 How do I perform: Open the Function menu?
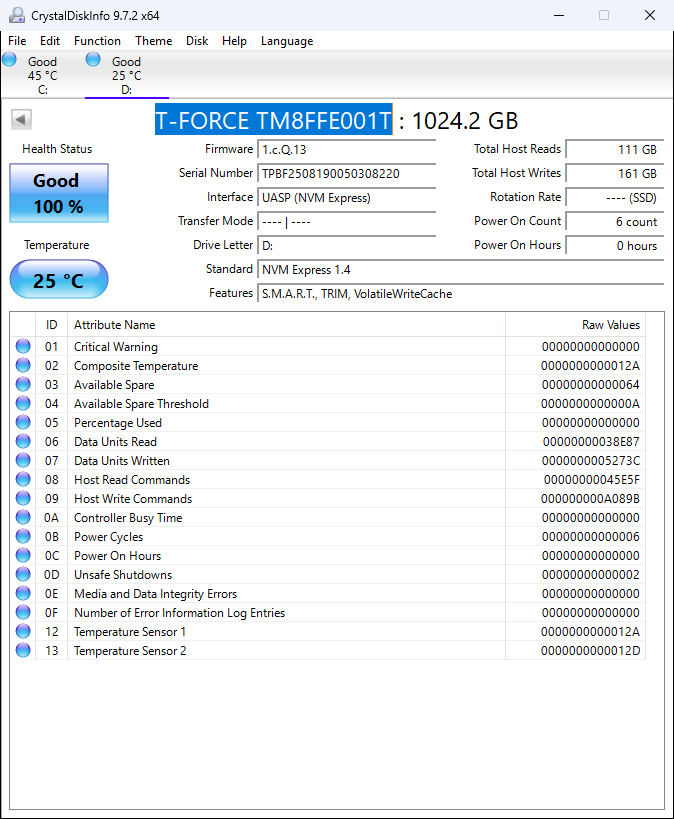click(x=97, y=41)
